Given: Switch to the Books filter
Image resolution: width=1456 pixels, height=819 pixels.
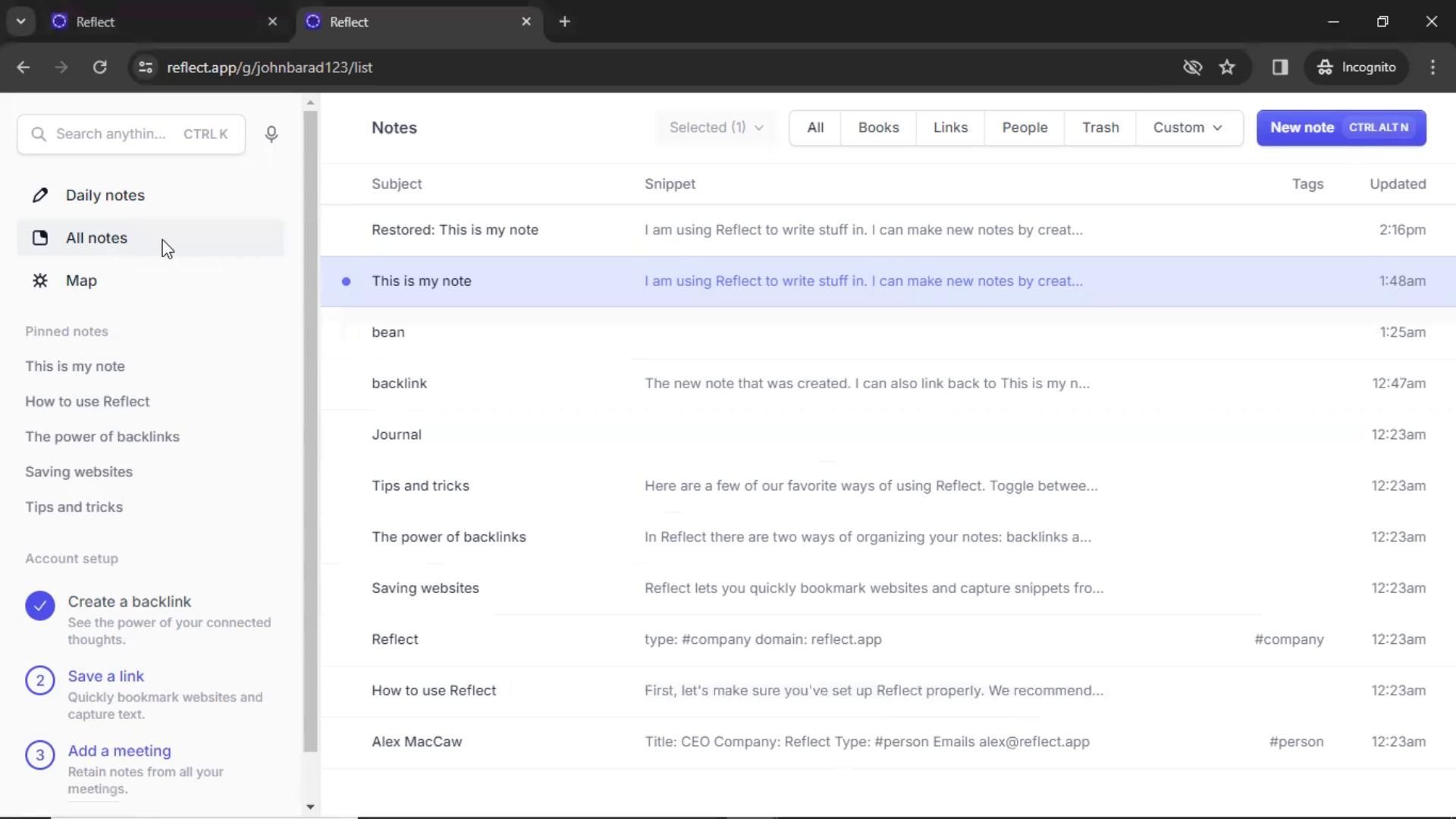Looking at the screenshot, I should tap(878, 128).
